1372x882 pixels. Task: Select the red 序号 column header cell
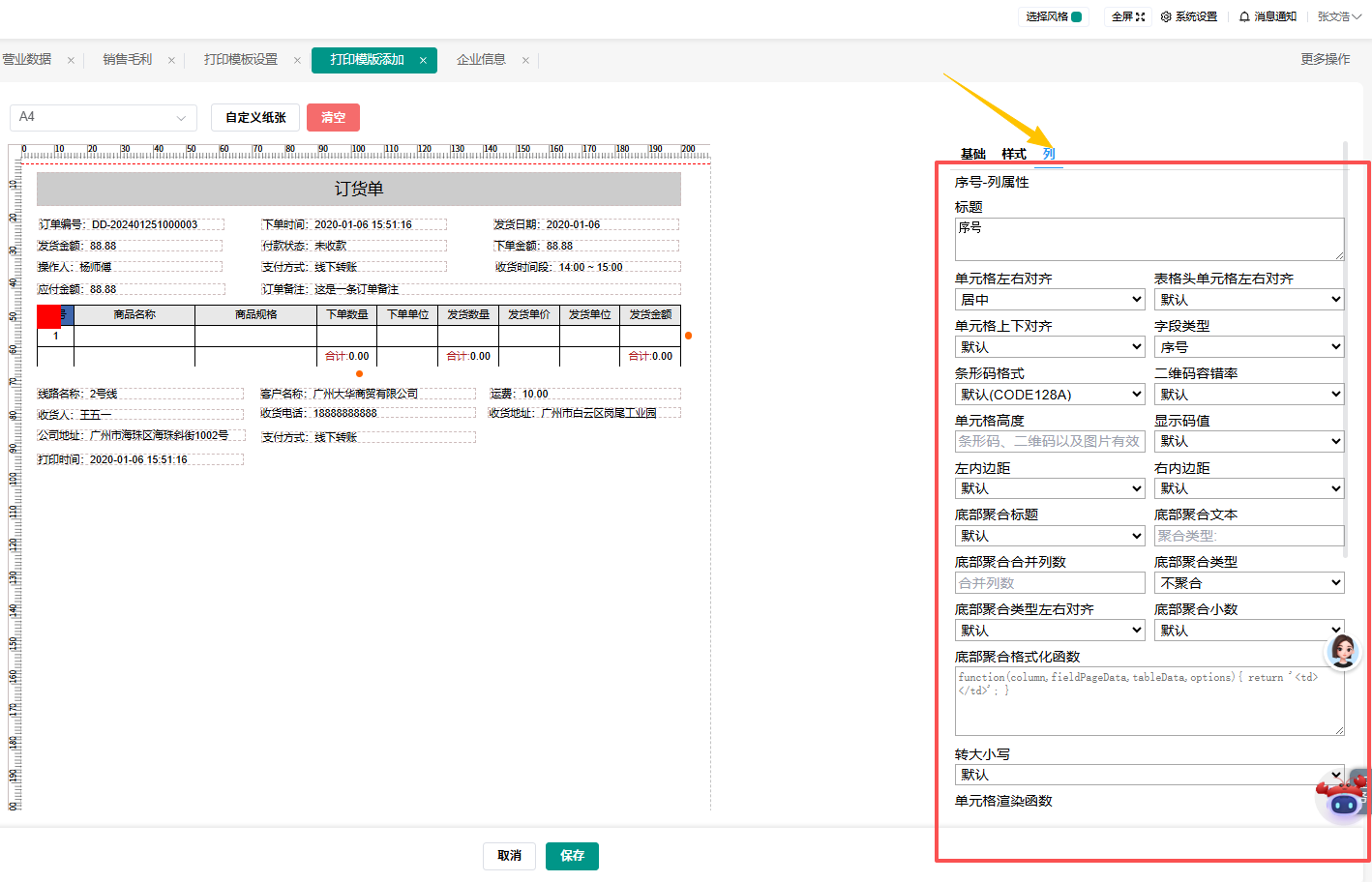coord(55,315)
